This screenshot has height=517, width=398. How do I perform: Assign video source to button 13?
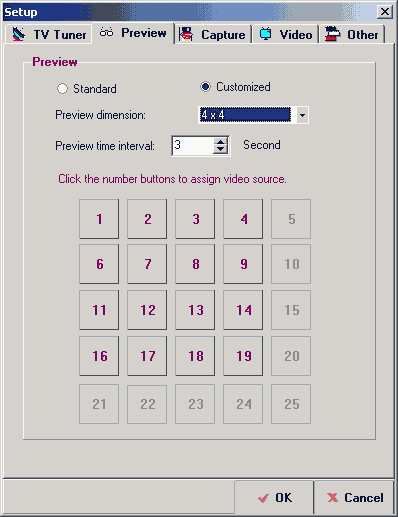(195, 310)
